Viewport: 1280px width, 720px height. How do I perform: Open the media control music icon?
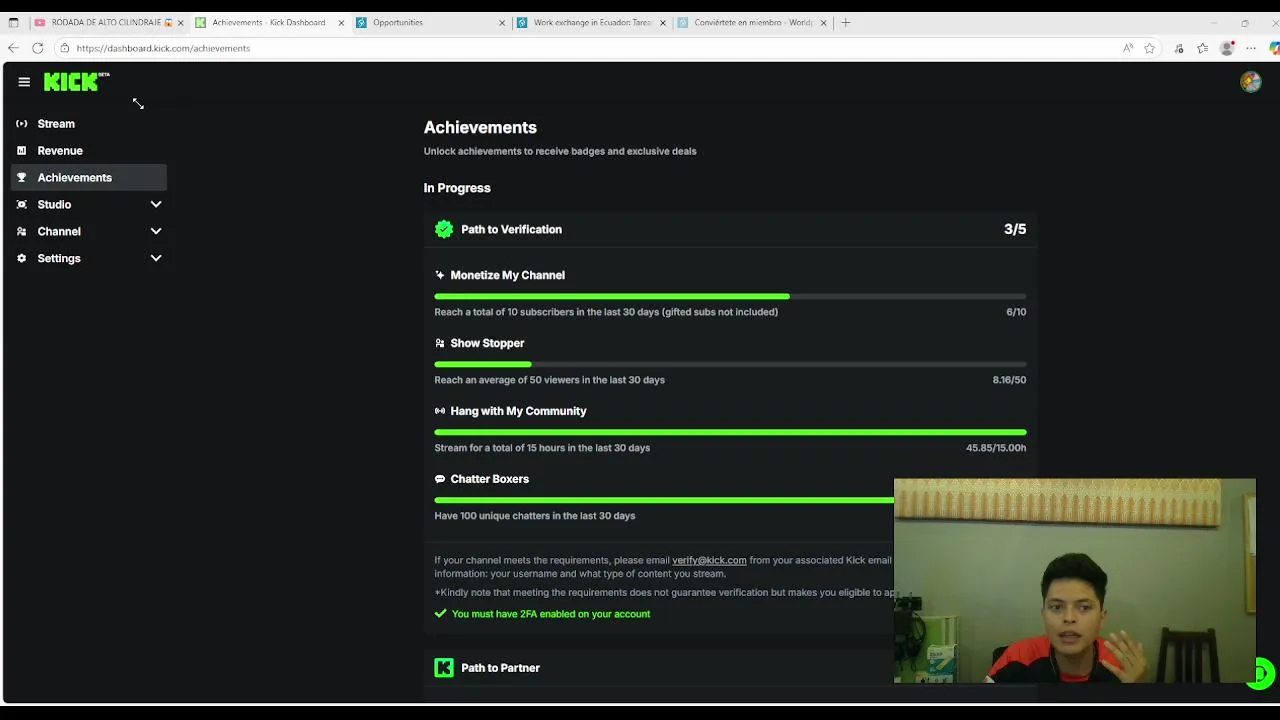[1179, 48]
